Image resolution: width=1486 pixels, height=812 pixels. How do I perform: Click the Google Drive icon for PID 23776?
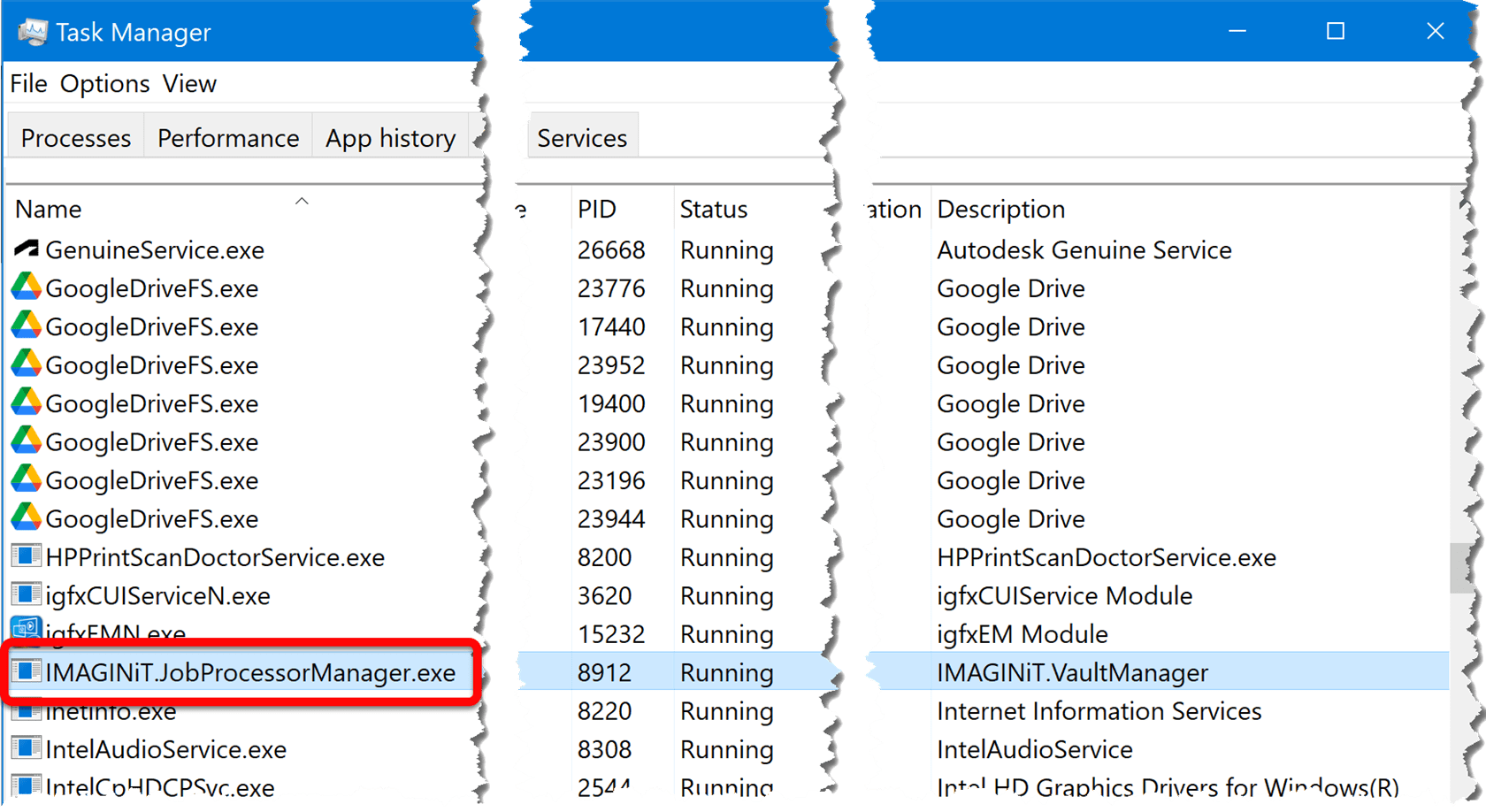pos(27,287)
